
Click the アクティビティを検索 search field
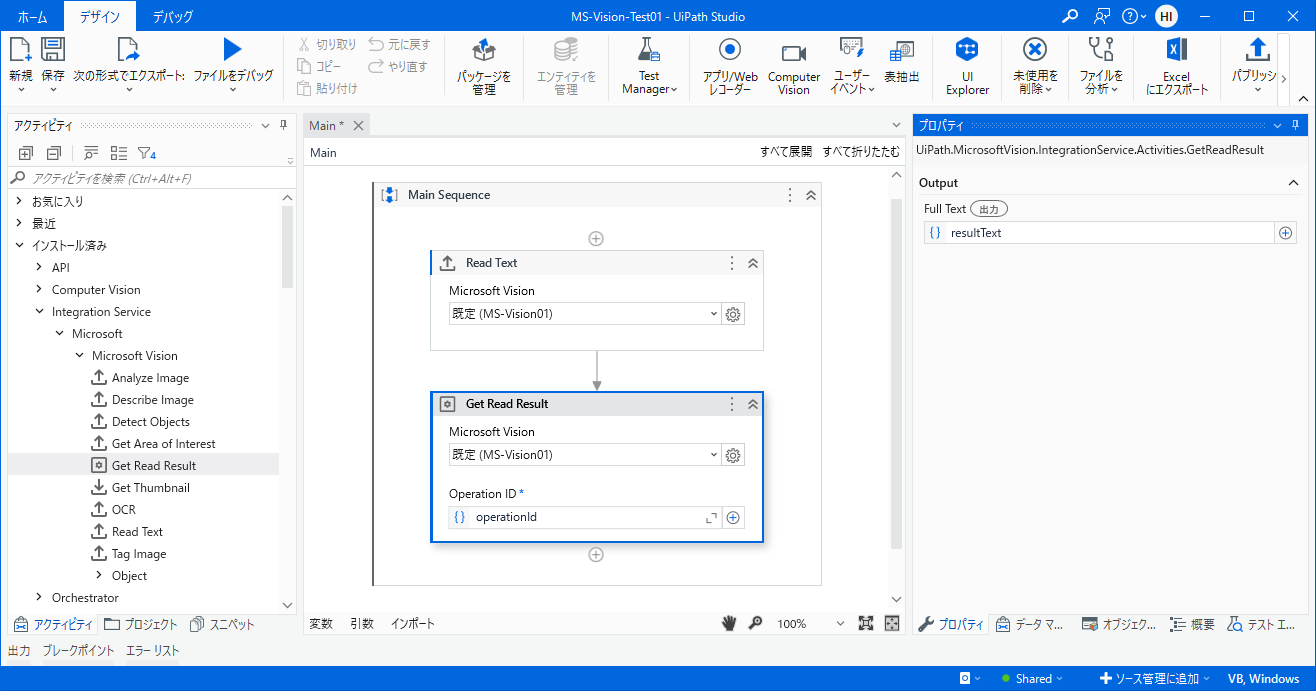click(x=150, y=178)
